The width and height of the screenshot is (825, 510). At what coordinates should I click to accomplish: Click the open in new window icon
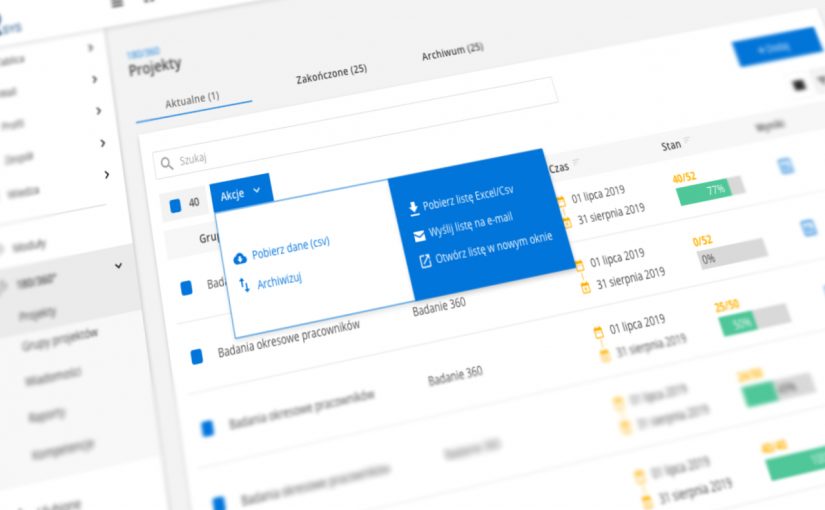coord(425,261)
